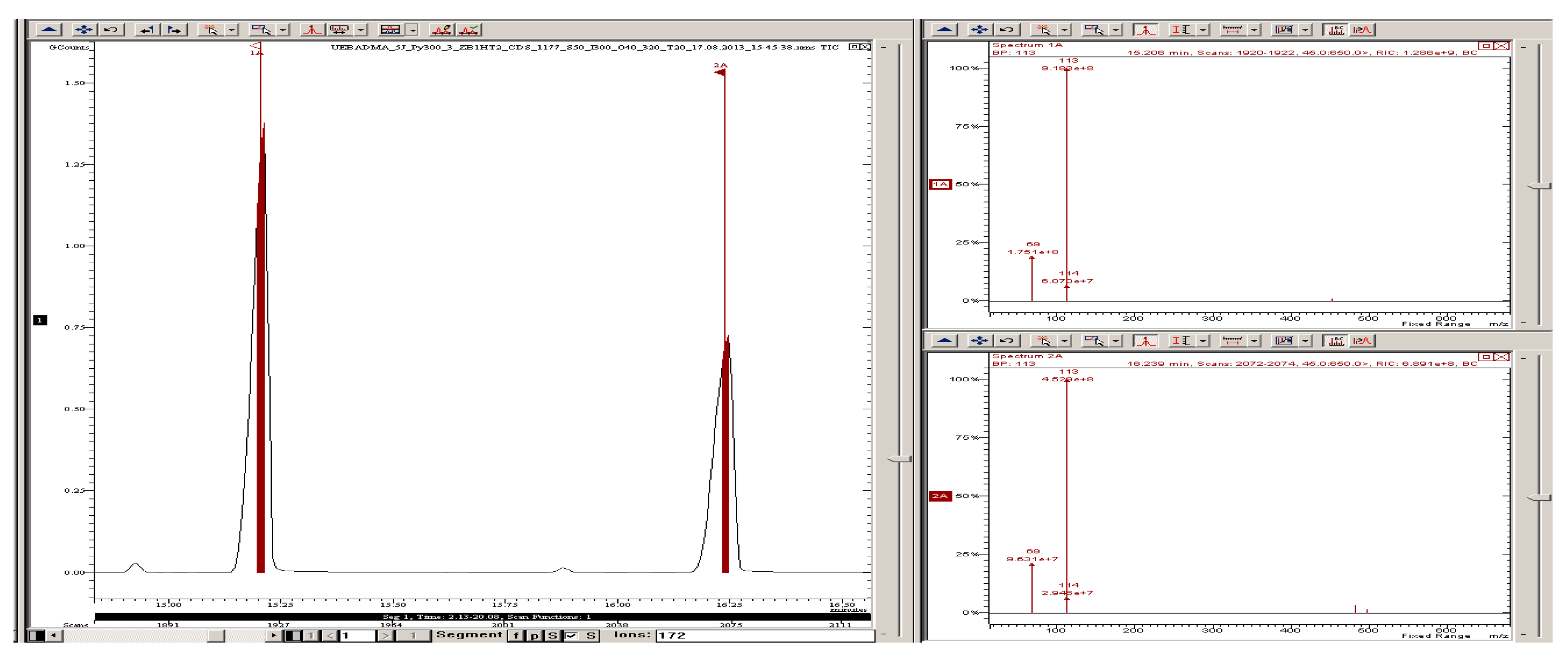Click the peak-with-pencil edit icon

click(x=441, y=29)
